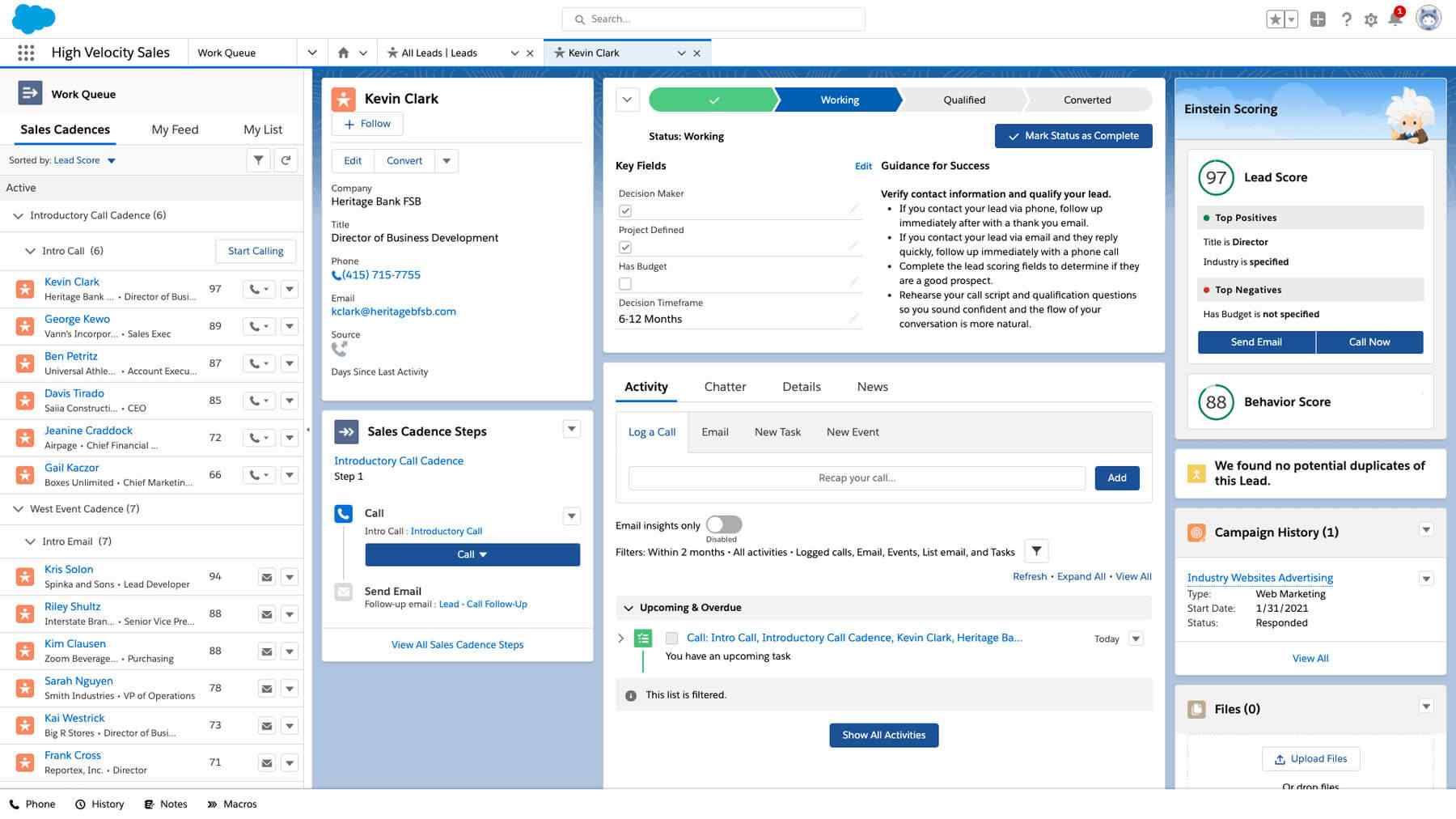Click the Recap your call text field
The image size is (1456, 819).
tap(857, 478)
